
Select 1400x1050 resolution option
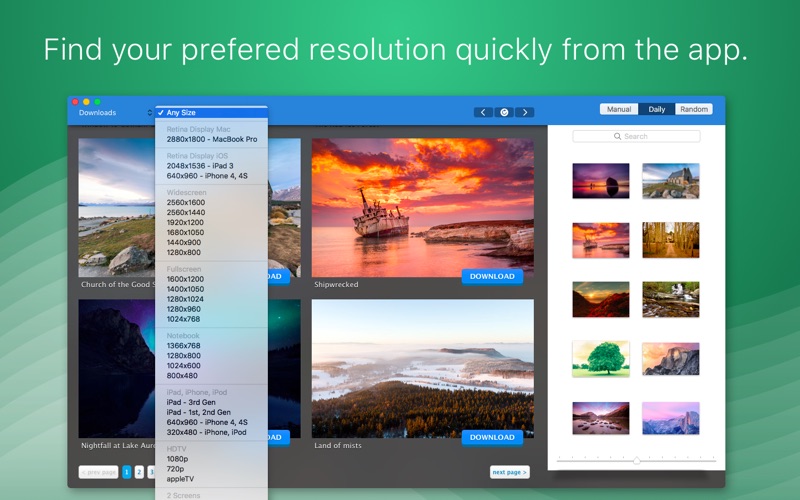[211, 289]
